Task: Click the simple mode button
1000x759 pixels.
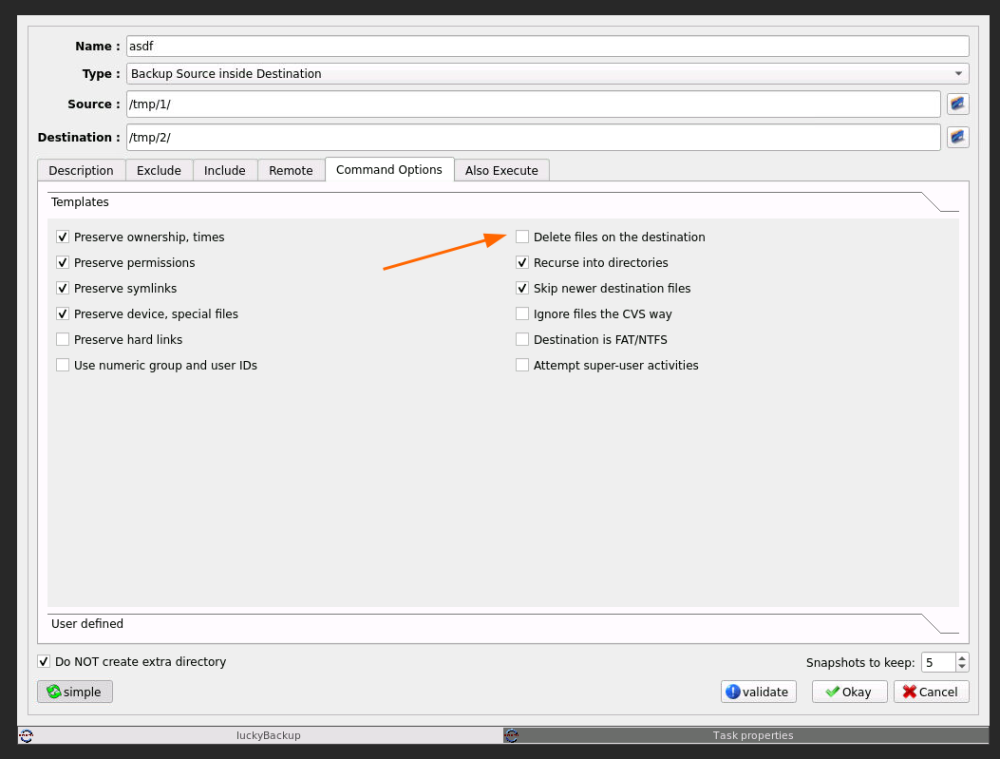Action: [x=75, y=691]
